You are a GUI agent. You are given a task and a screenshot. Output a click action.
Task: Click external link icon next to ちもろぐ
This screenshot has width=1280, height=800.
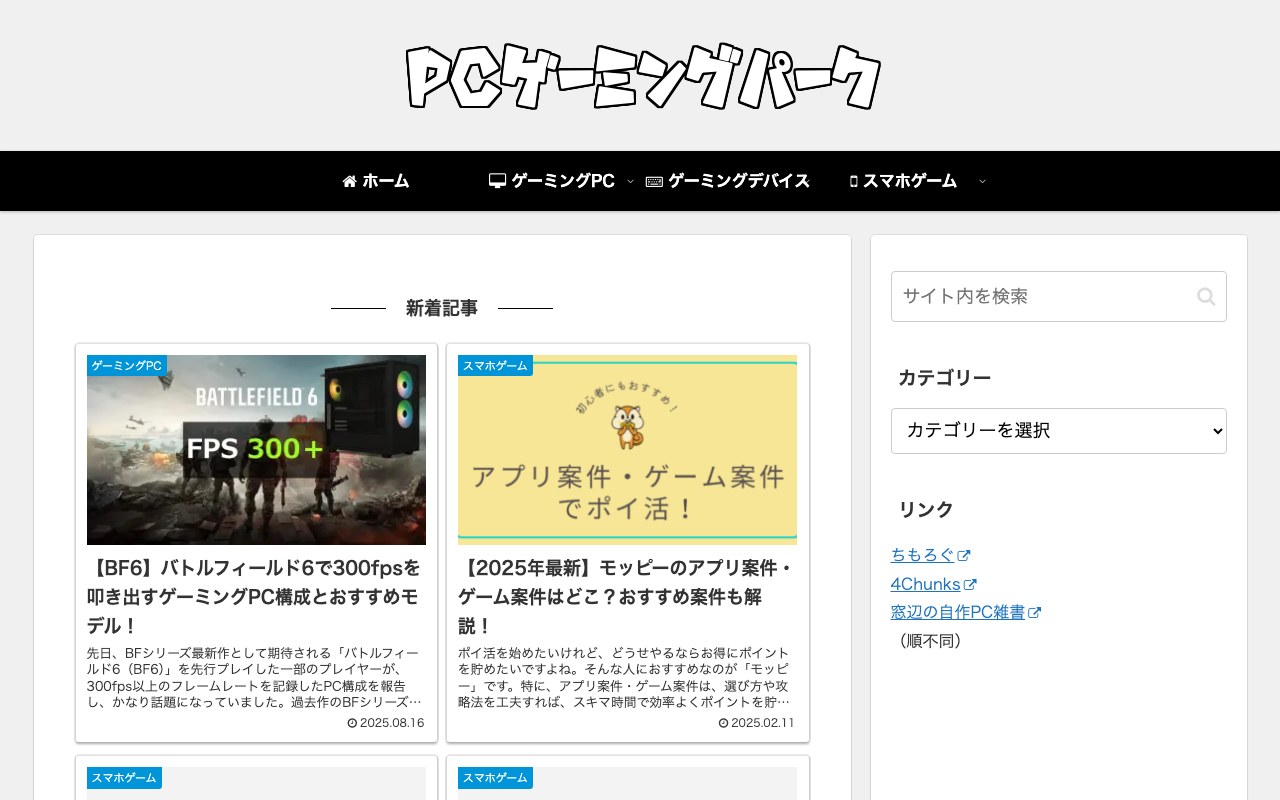964,555
